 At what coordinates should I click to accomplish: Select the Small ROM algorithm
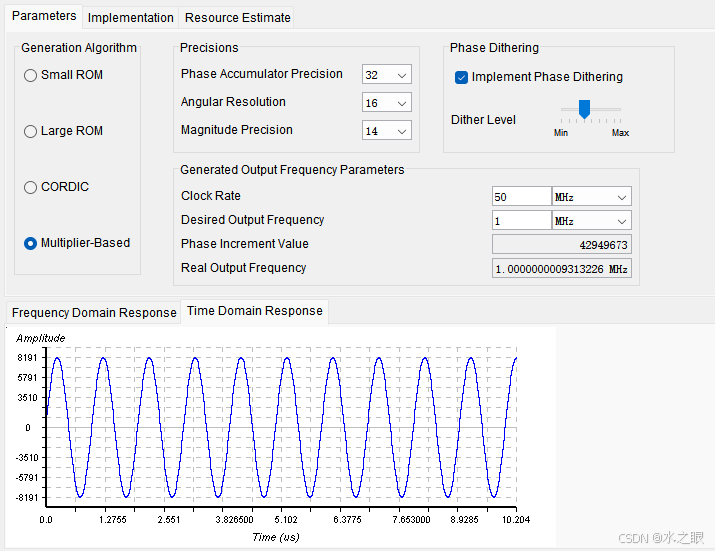63,75
